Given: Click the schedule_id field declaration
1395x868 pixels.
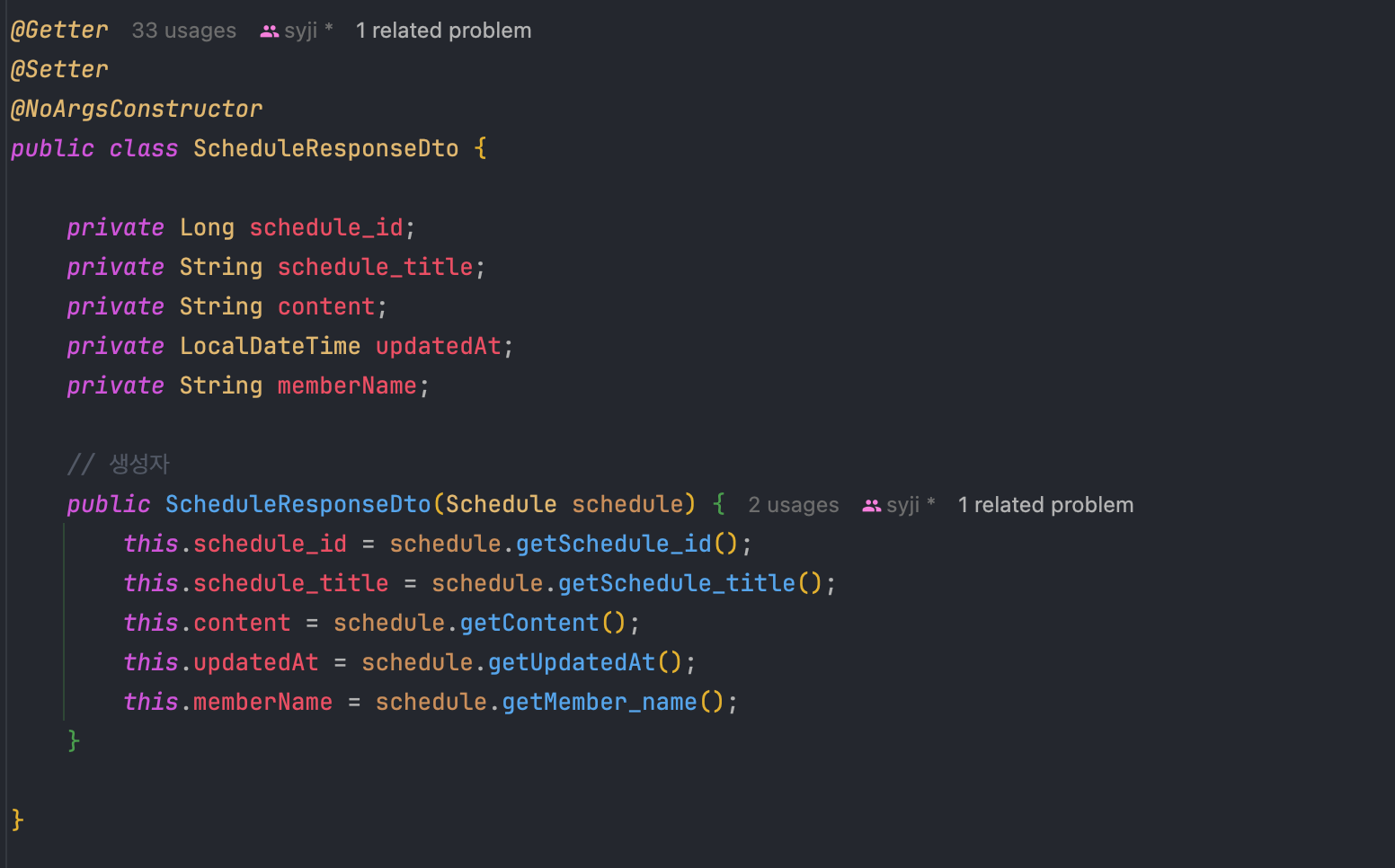Looking at the screenshot, I should 326,227.
